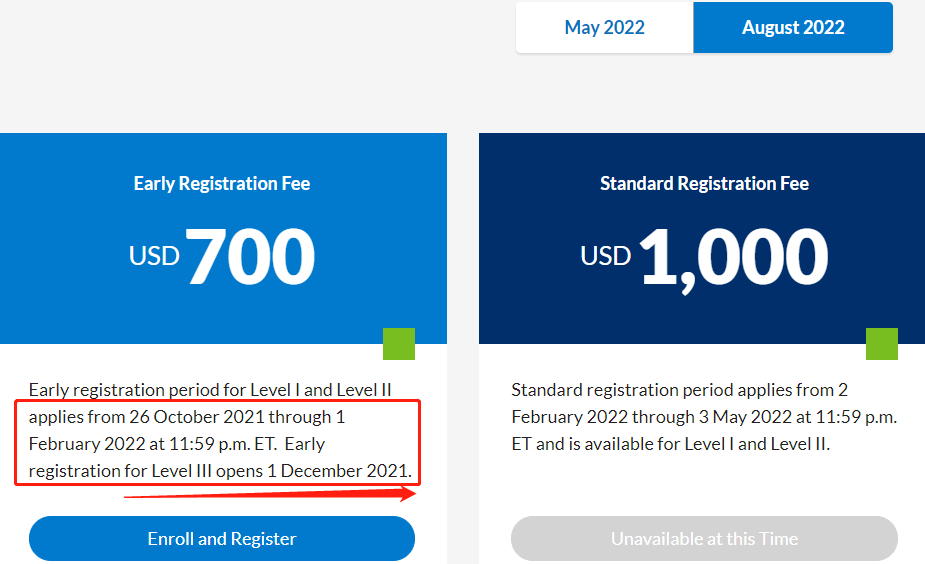Click the standard registration period paragraph

[700, 417]
